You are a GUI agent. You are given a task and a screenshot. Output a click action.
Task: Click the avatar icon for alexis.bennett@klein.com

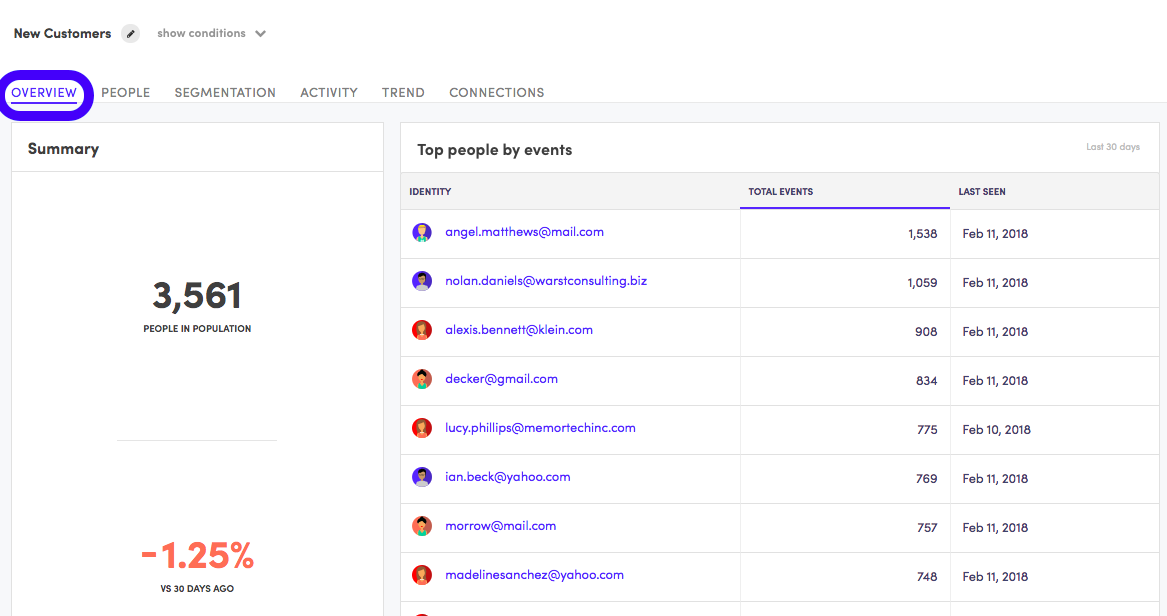coord(422,330)
